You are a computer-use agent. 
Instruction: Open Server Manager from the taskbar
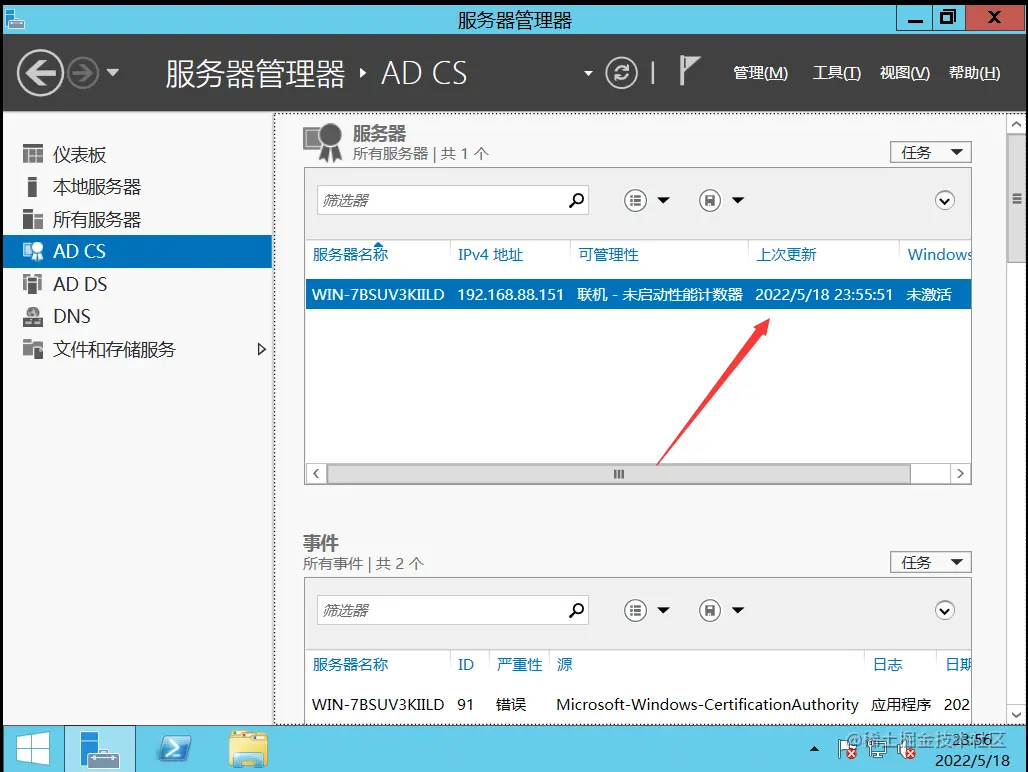click(100, 748)
